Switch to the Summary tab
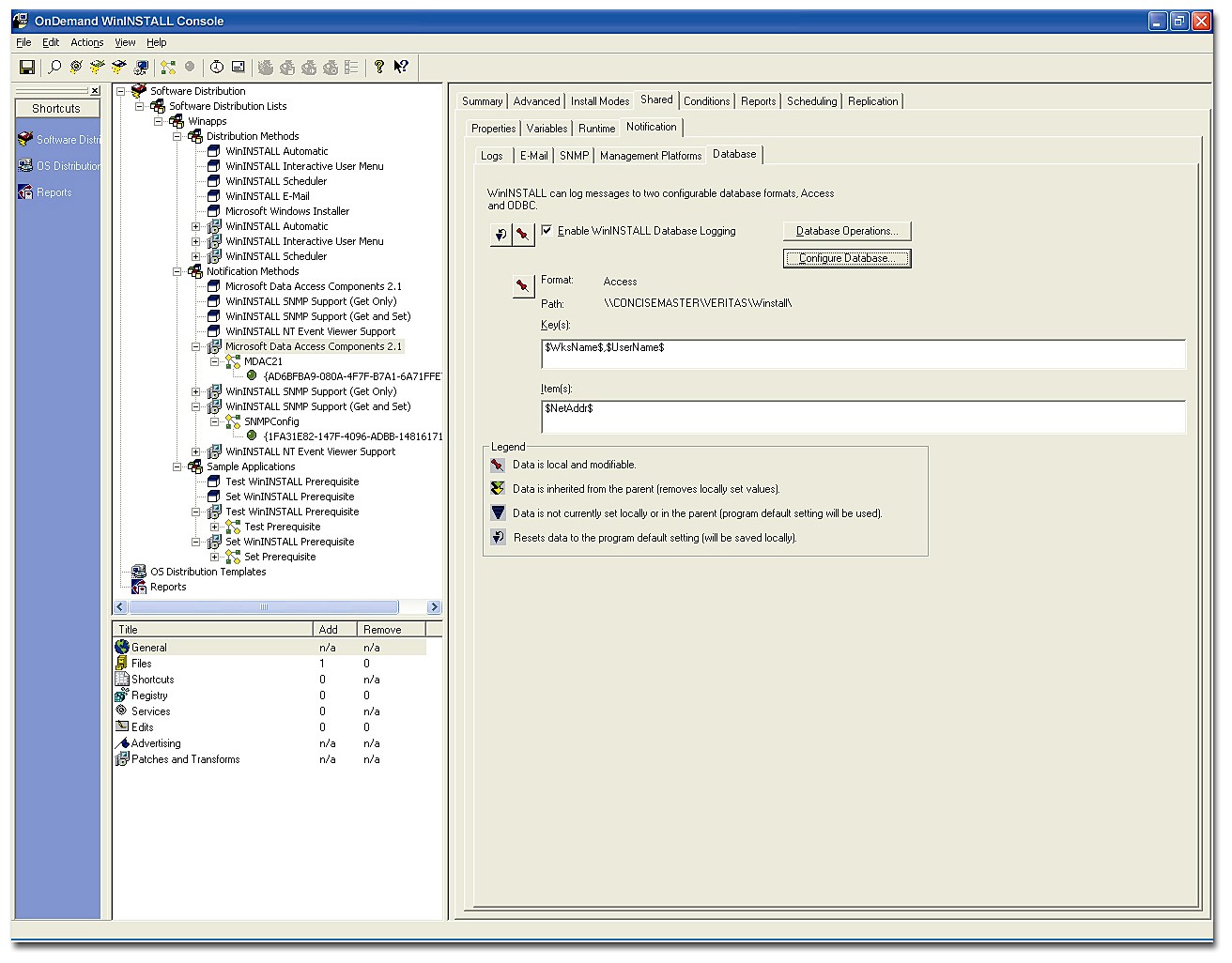This screenshot has width=1232, height=963. click(482, 101)
